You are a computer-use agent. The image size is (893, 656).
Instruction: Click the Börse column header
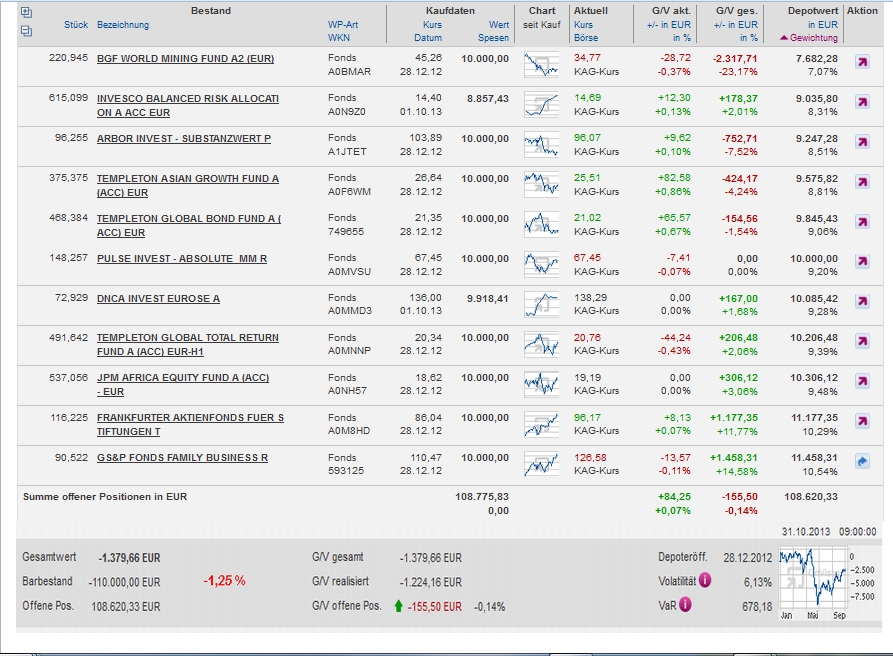point(586,38)
